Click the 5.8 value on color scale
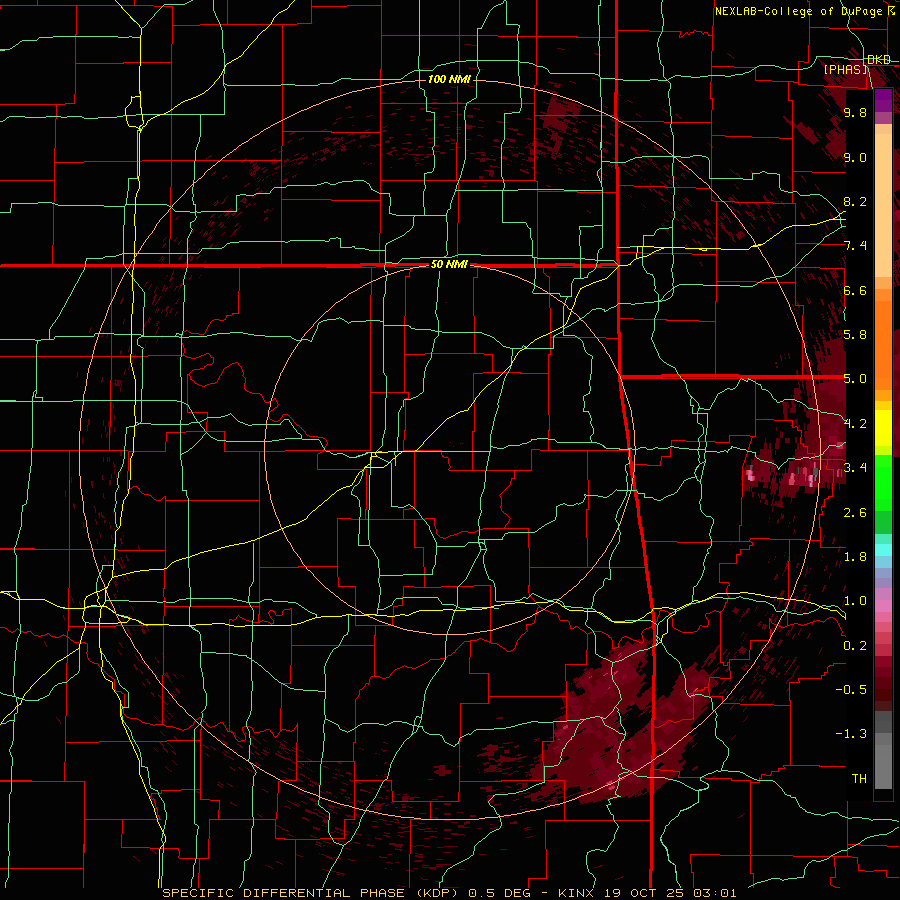The height and width of the screenshot is (900, 900). pyautogui.click(x=855, y=334)
